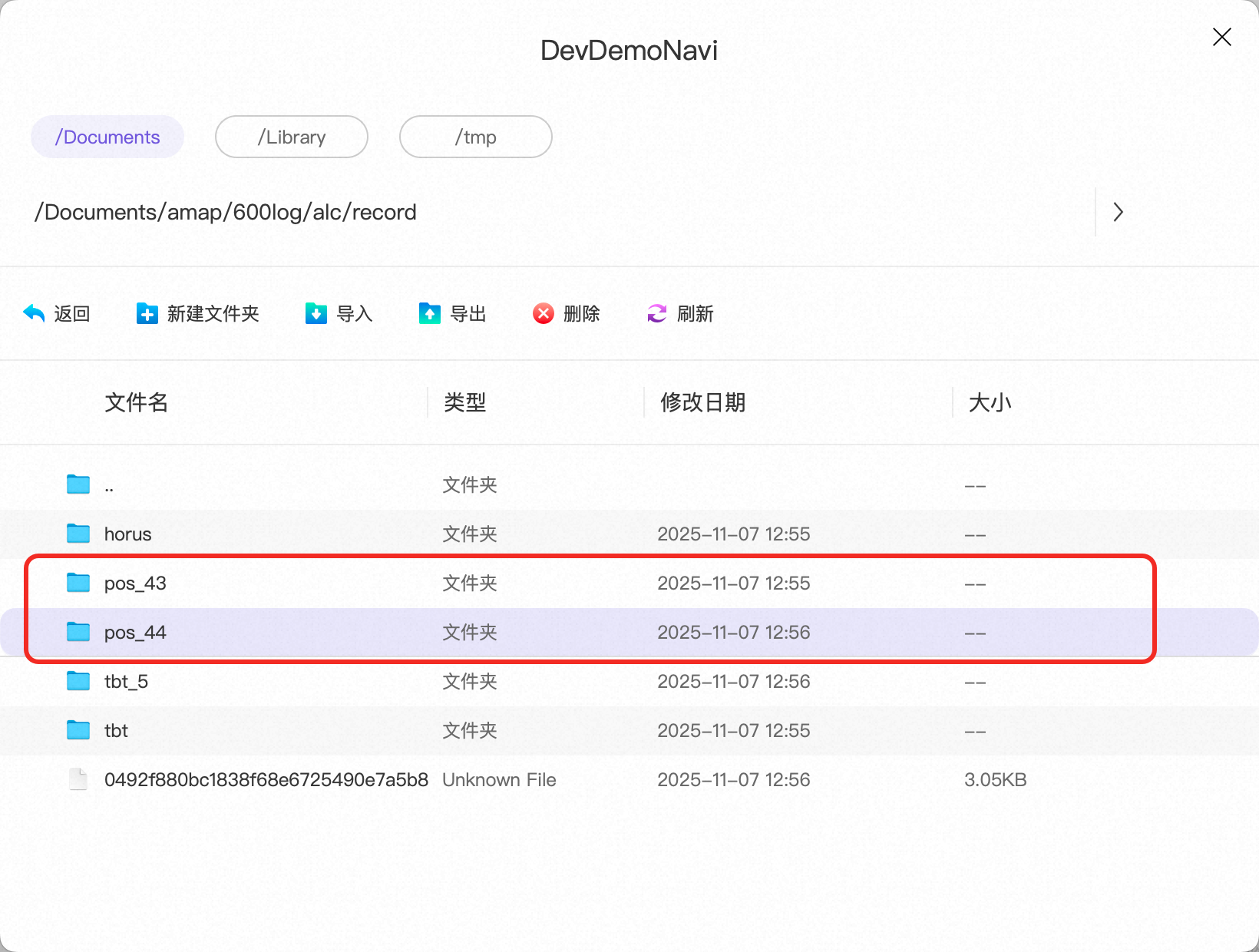Click the 新建文件夹 button label
The width and height of the screenshot is (1259, 952).
click(x=213, y=314)
